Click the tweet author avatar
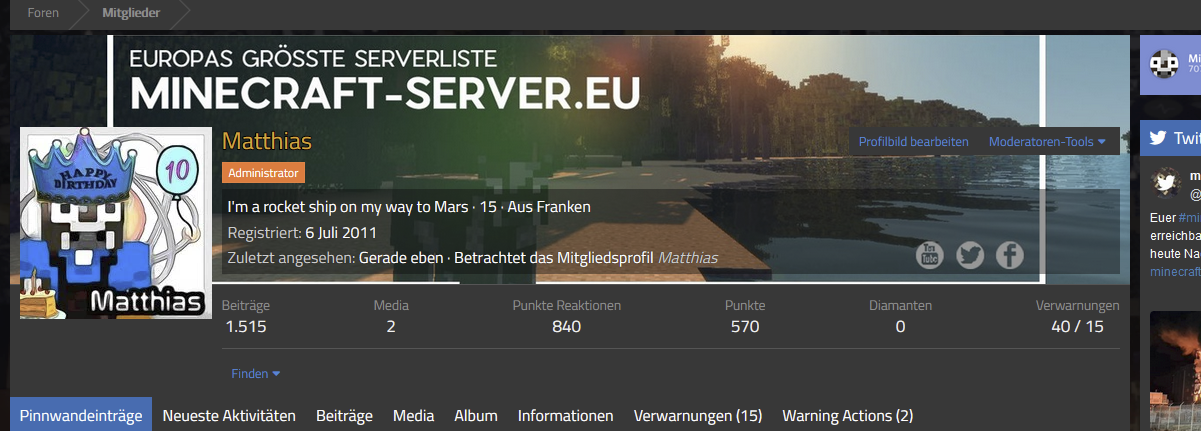1201x431 pixels. [x=1166, y=183]
